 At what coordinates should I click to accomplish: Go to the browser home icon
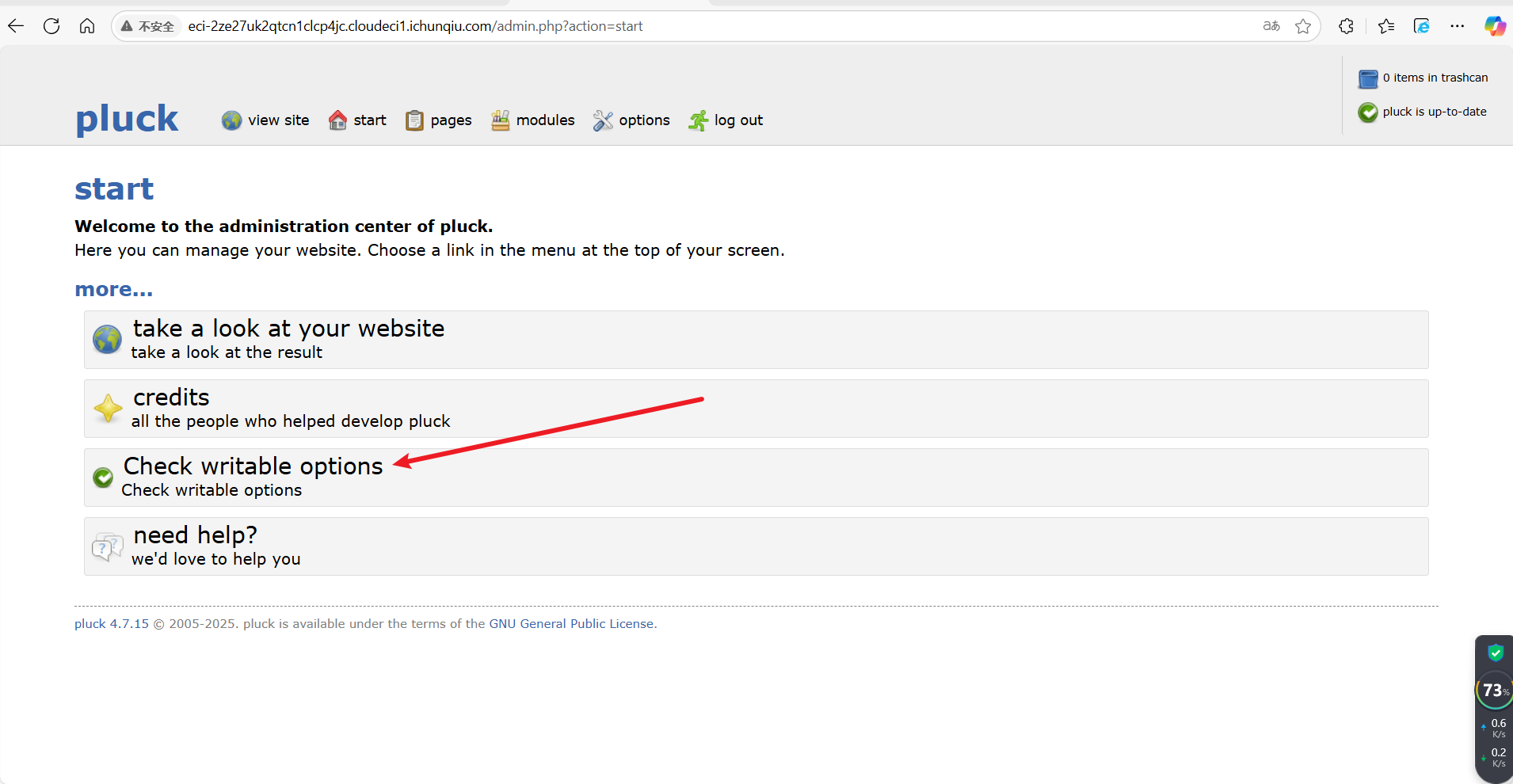click(x=87, y=26)
